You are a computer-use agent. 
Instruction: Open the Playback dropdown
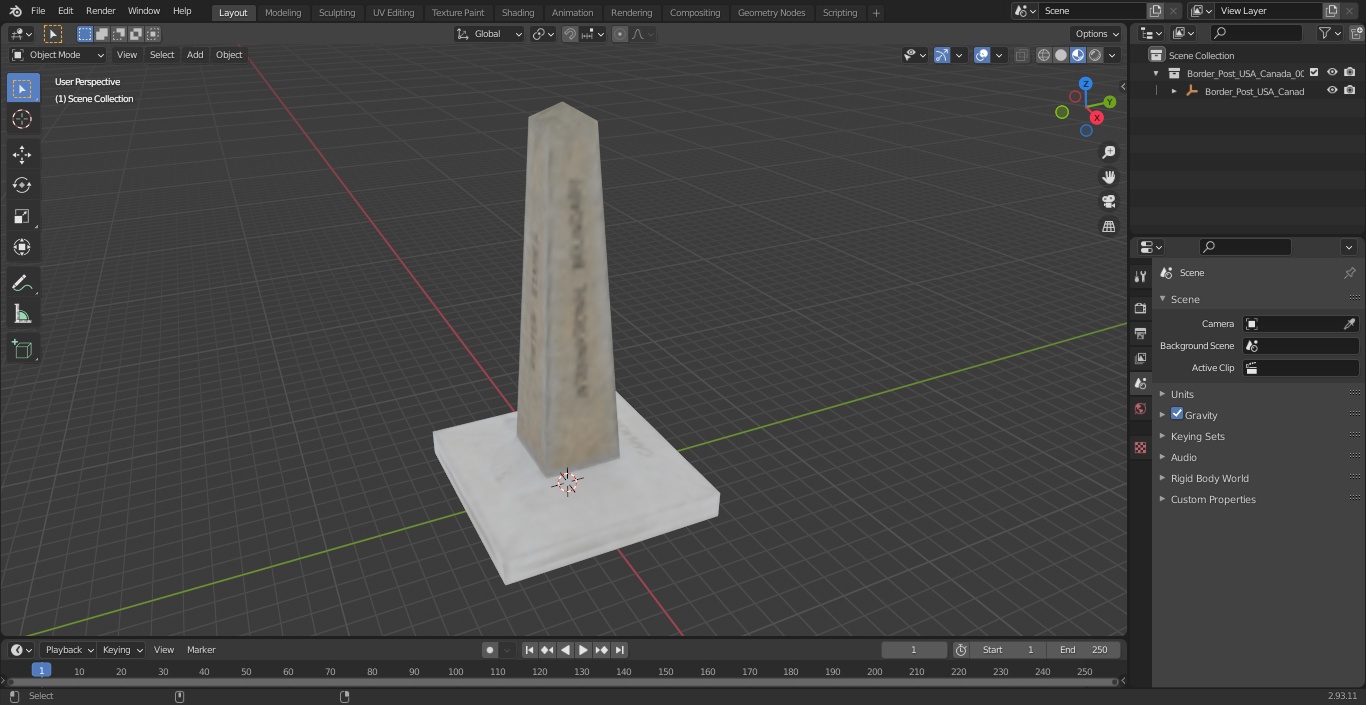[69, 650]
